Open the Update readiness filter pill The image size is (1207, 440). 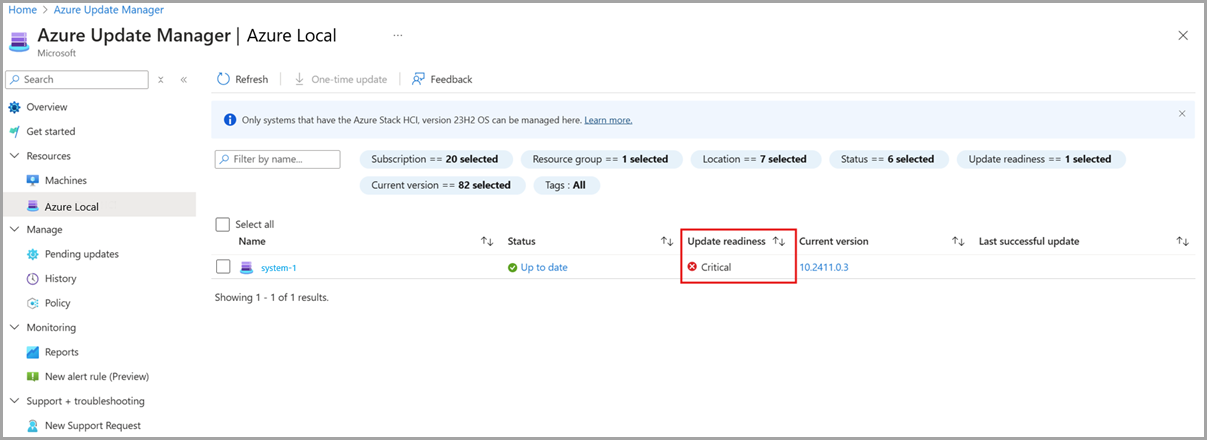(x=1041, y=159)
